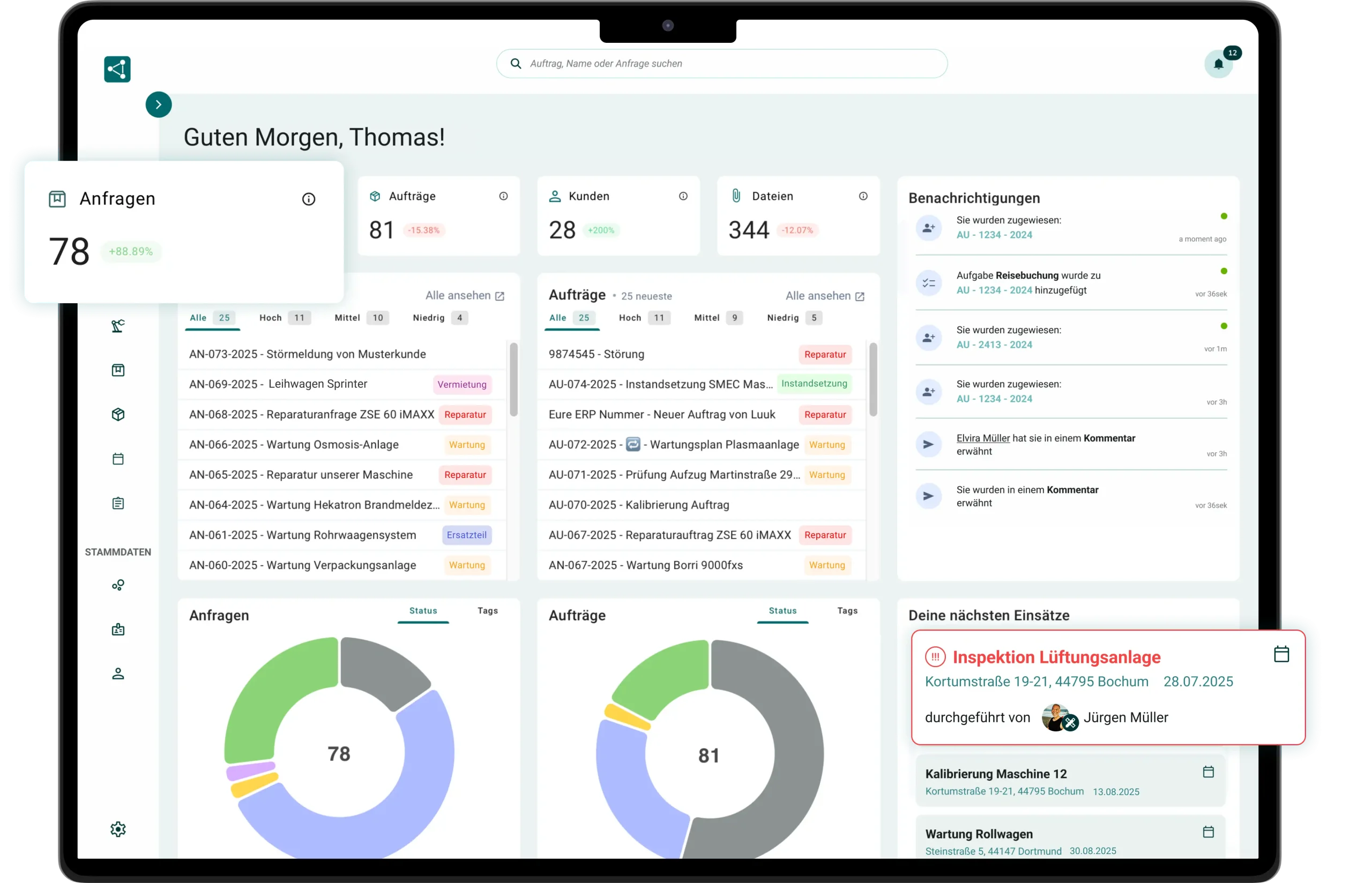Viewport: 1372px width, 883px height.
Task: Open Elvira Müller link in notifications
Action: click(983, 438)
